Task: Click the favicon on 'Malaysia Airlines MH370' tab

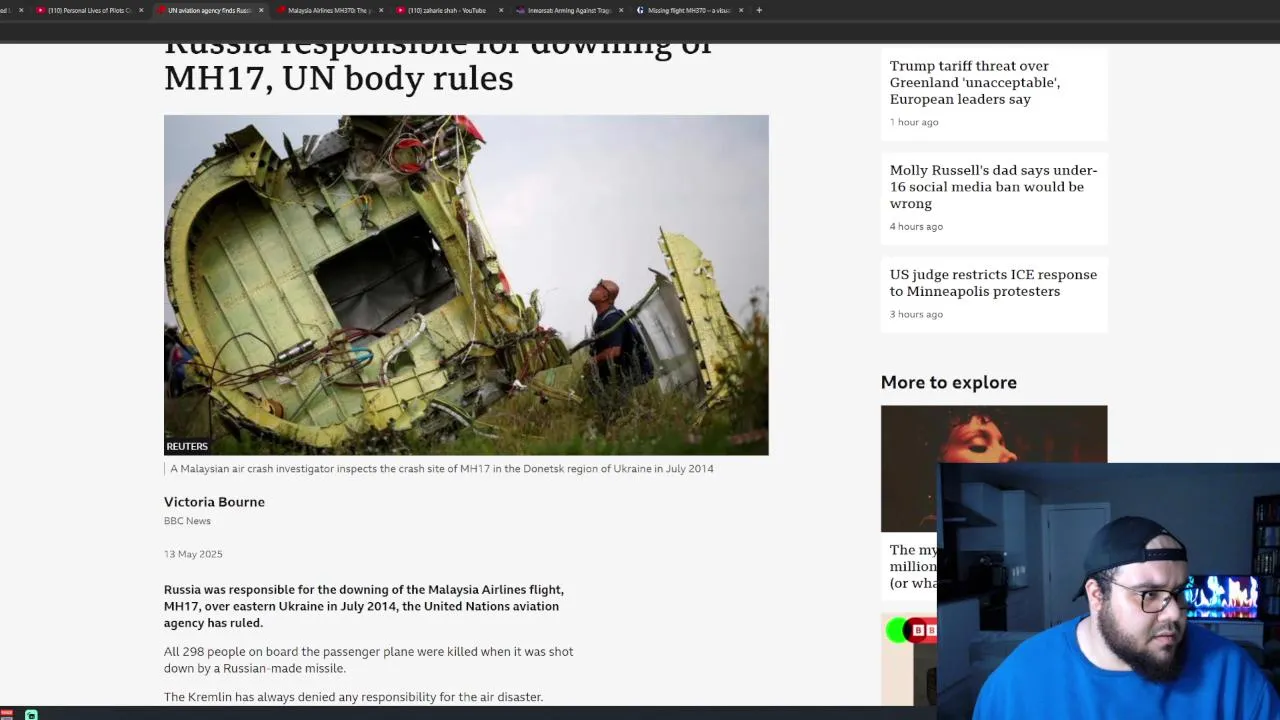Action: pyautogui.click(x=280, y=10)
